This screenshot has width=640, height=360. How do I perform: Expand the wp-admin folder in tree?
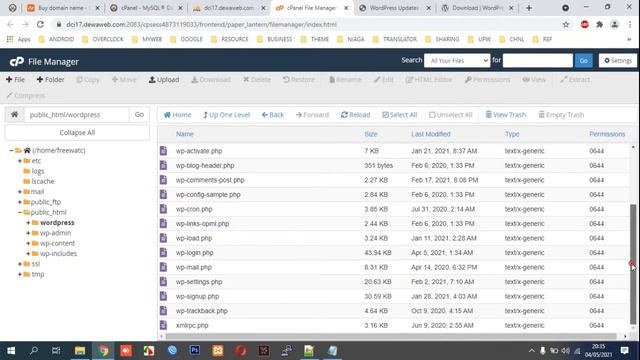(x=28, y=233)
